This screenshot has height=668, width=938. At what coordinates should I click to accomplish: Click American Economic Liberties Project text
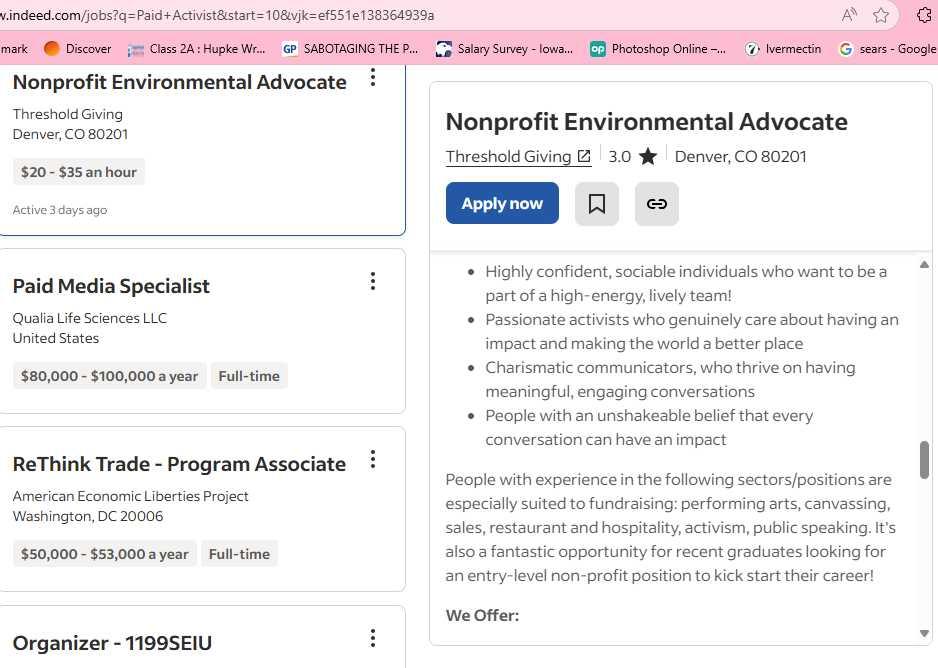tap(130, 496)
